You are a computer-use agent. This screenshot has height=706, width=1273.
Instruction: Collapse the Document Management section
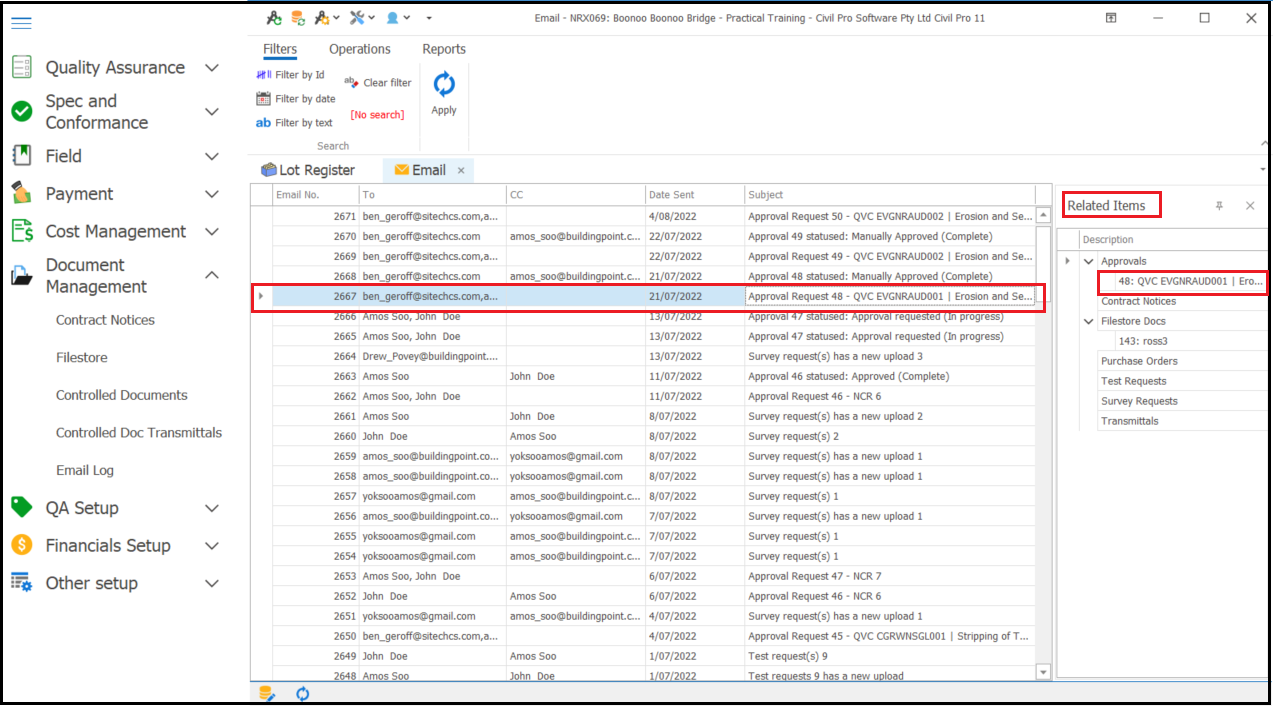211,275
